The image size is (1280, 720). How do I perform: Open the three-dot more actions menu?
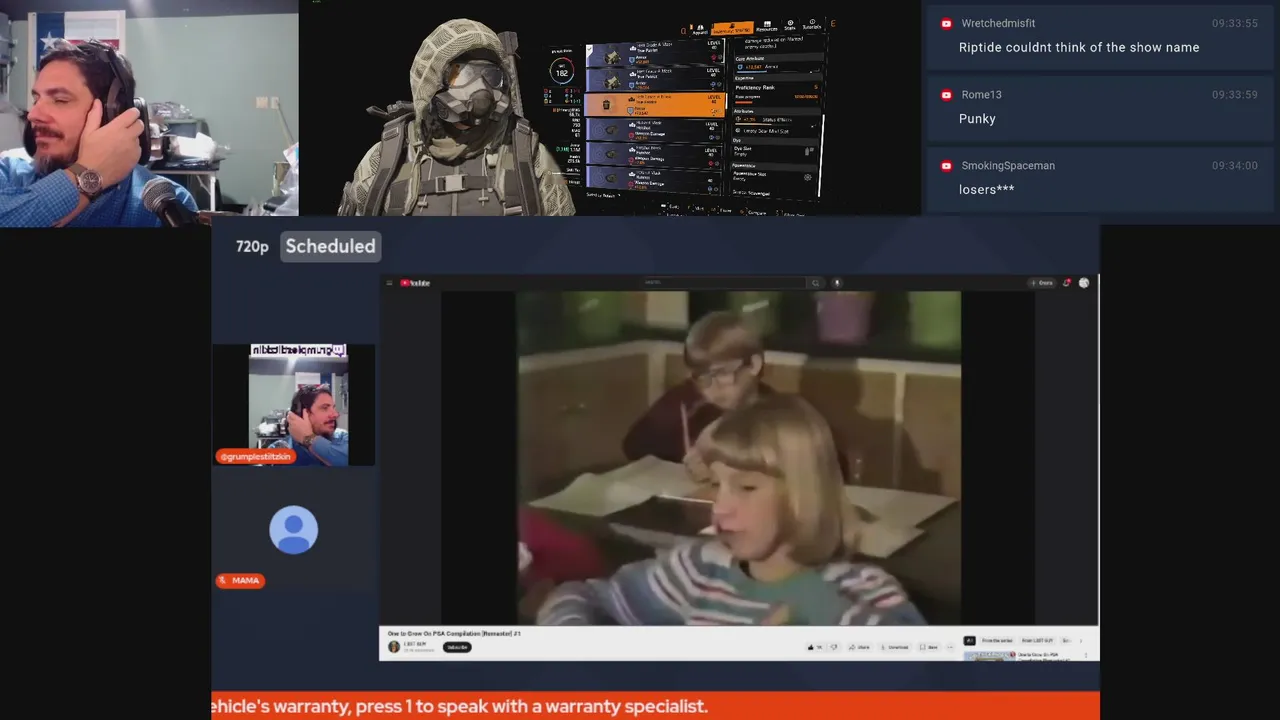pos(950,647)
